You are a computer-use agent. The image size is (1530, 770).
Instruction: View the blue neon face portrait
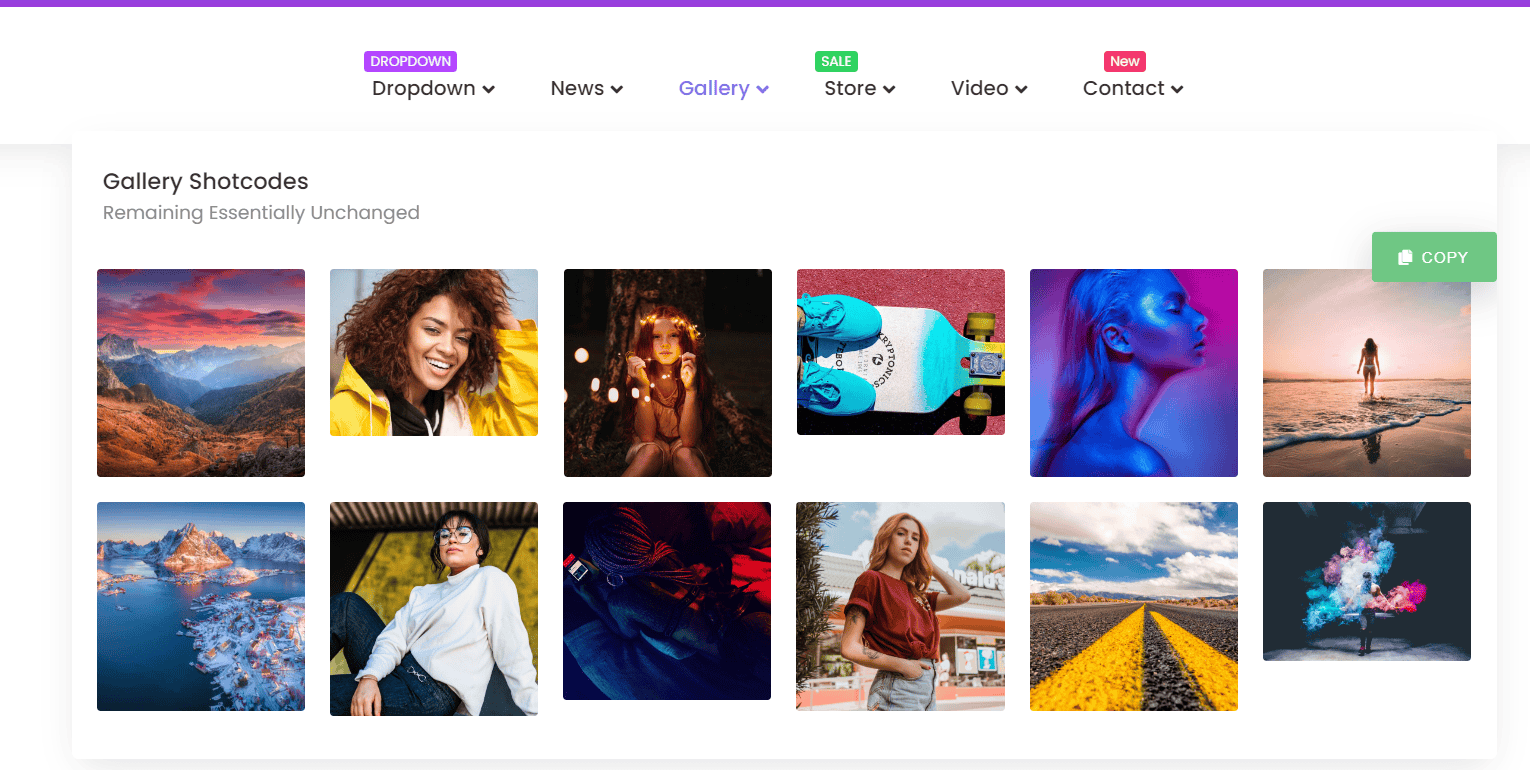(x=1133, y=372)
